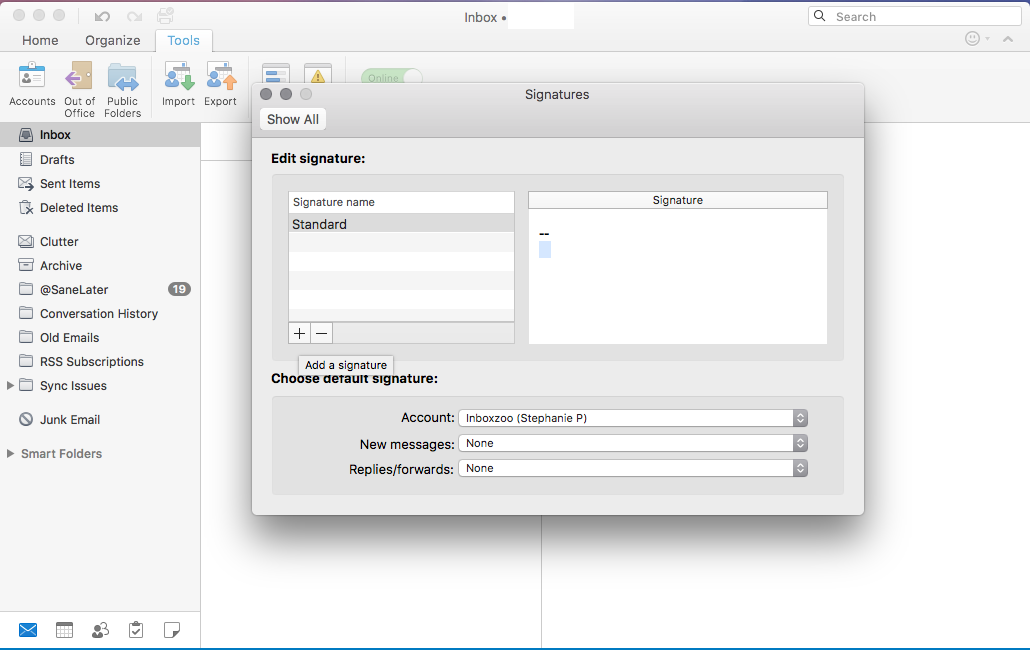Screen dimensions: 1030x650
Task: Open the Replies/forwards signature dropdown
Action: pyautogui.click(x=632, y=468)
